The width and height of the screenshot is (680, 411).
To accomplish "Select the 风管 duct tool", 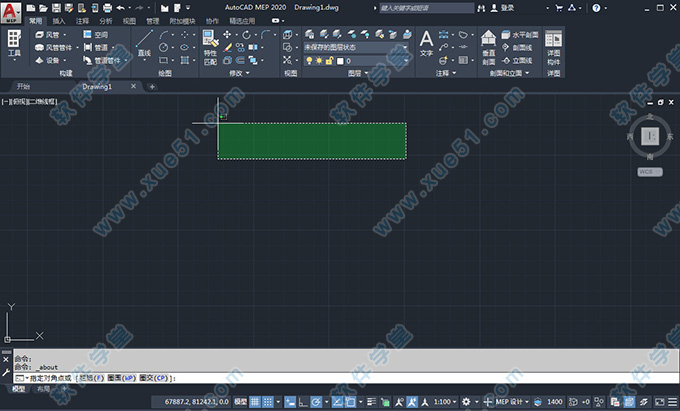I will pos(48,35).
